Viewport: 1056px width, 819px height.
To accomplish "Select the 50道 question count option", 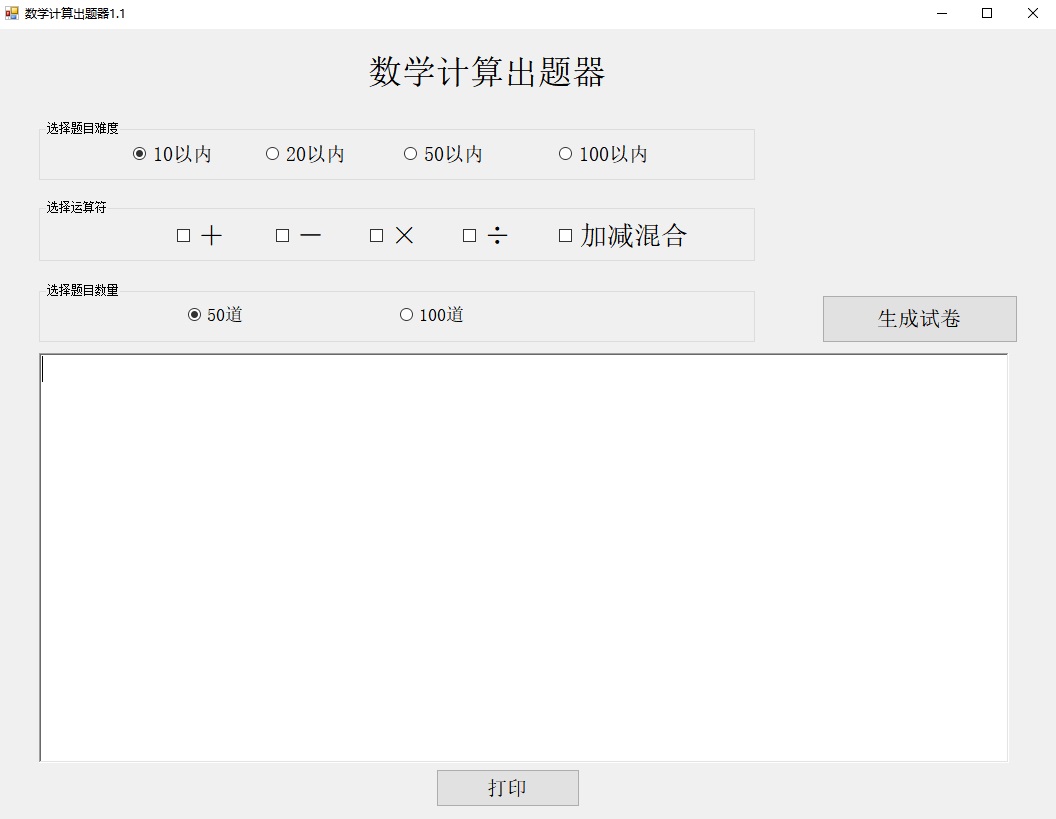I will click(215, 315).
